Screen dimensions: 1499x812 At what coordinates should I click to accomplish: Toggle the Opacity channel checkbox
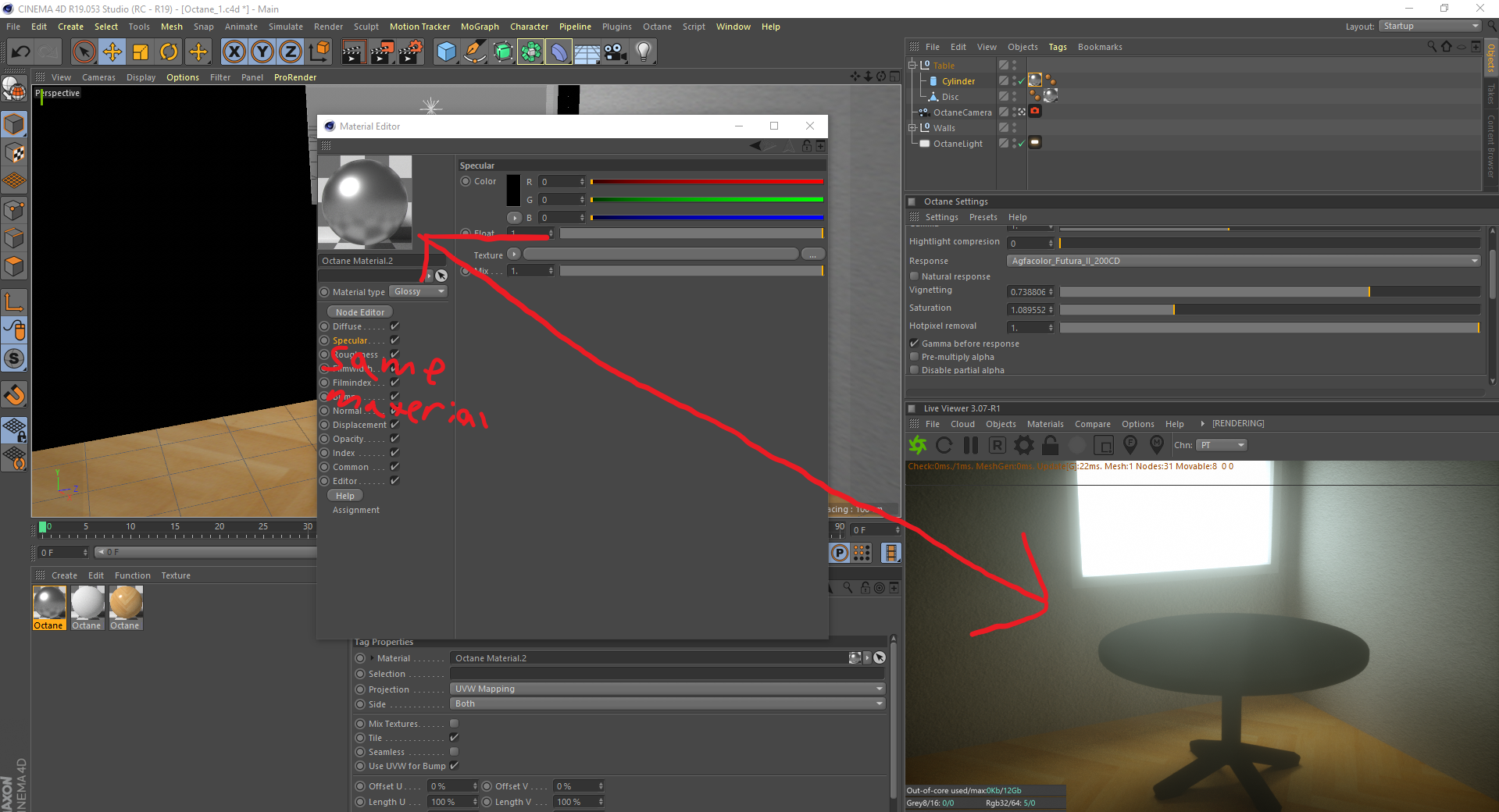pos(394,439)
